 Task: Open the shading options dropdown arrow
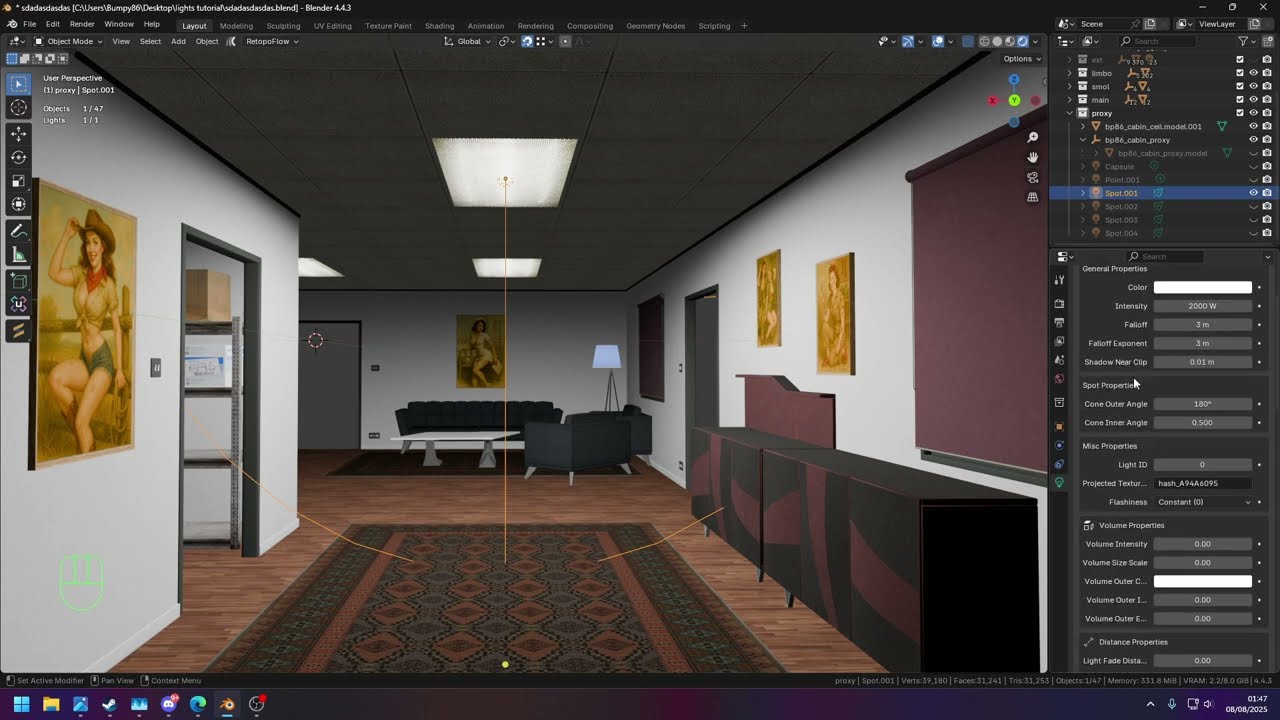click(1035, 41)
